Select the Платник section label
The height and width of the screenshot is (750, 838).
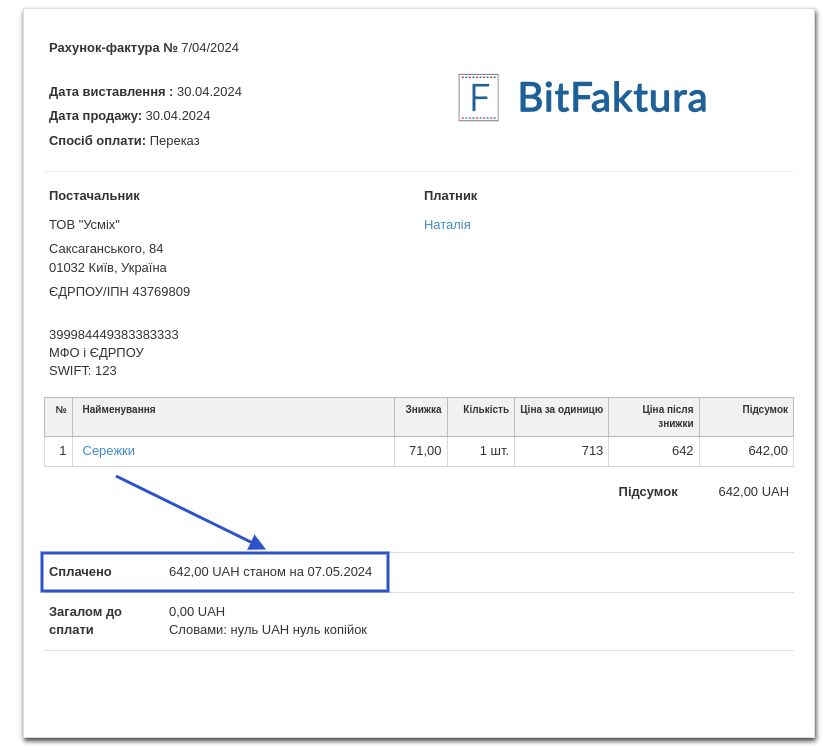click(x=451, y=195)
